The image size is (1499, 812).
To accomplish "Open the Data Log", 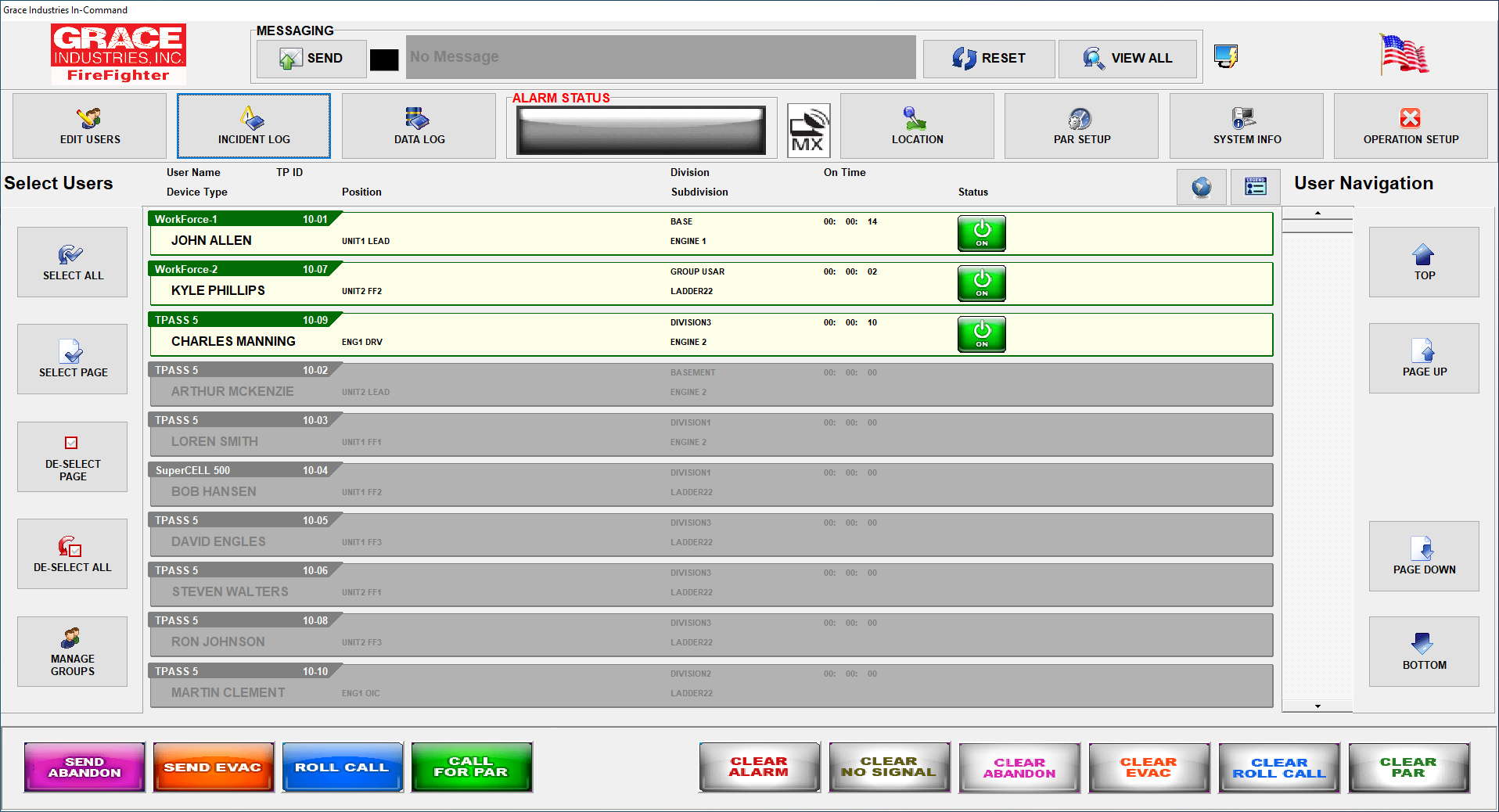I will pos(419,126).
